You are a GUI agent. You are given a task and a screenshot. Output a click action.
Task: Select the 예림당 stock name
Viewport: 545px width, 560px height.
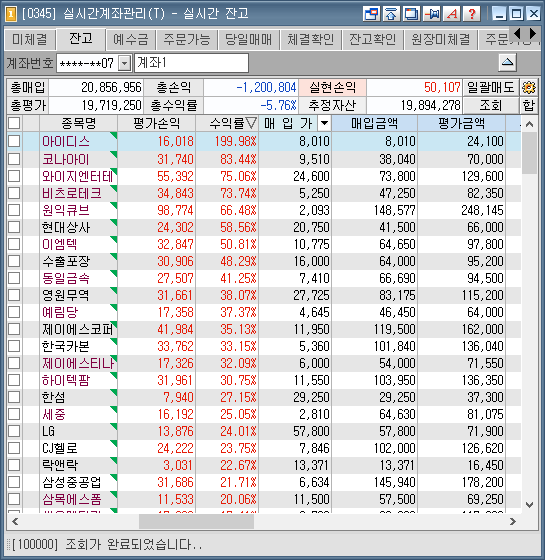point(60,312)
